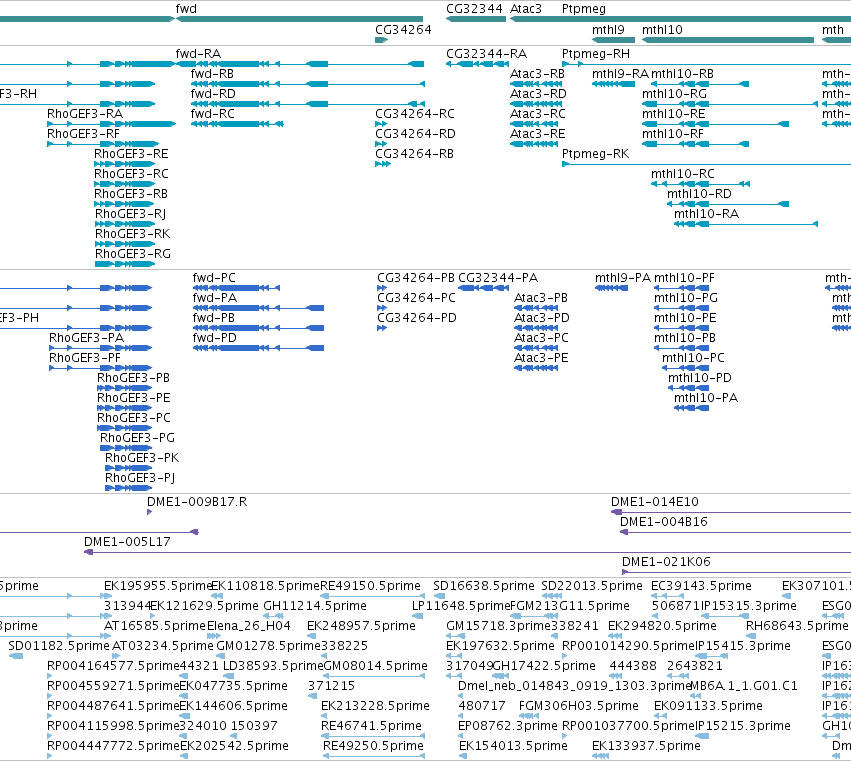Click transcript fwd-RD
851x761 pixels.
pos(213,94)
